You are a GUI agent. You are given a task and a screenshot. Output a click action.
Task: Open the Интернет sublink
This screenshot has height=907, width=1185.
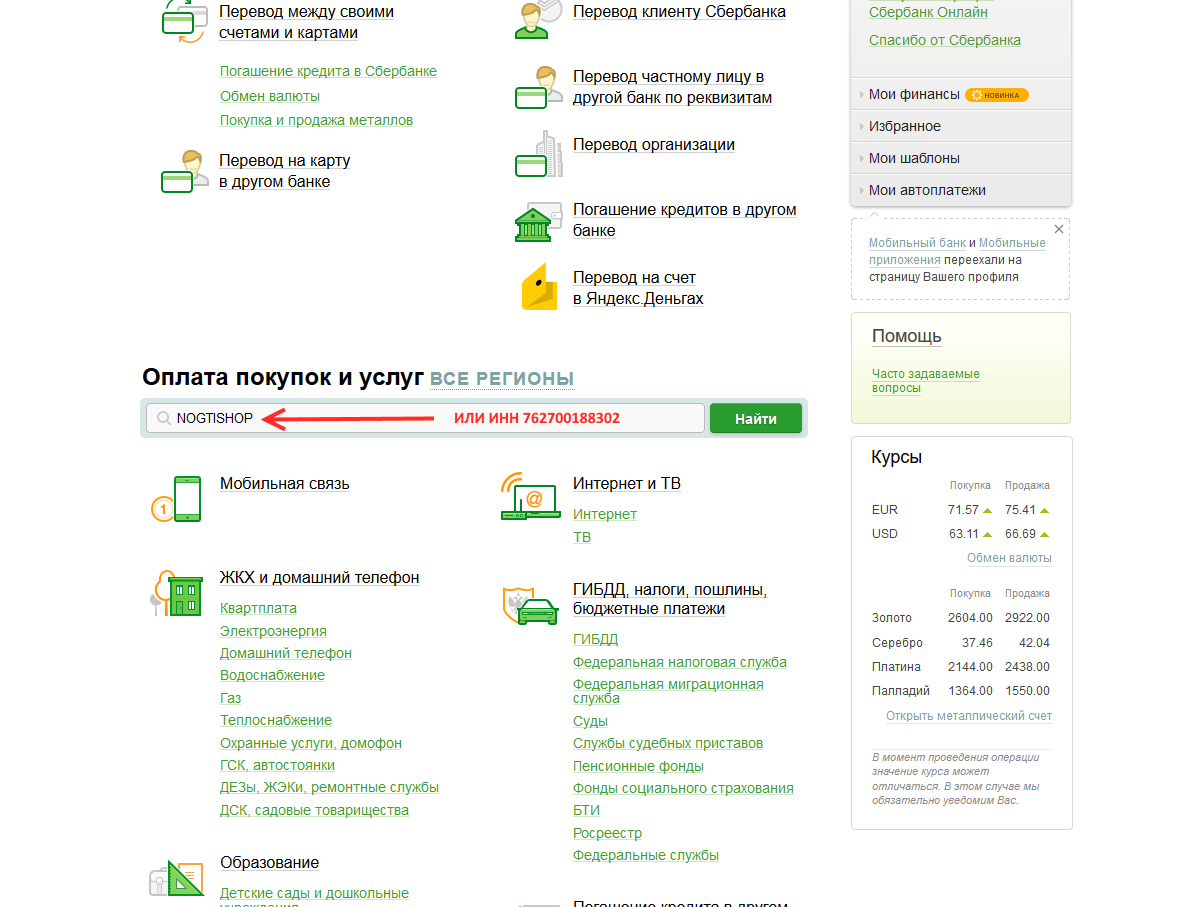click(x=605, y=514)
